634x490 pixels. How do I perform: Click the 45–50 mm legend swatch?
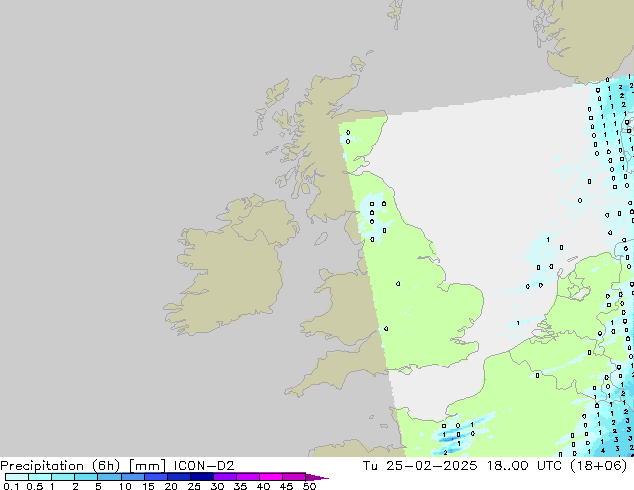(294, 477)
